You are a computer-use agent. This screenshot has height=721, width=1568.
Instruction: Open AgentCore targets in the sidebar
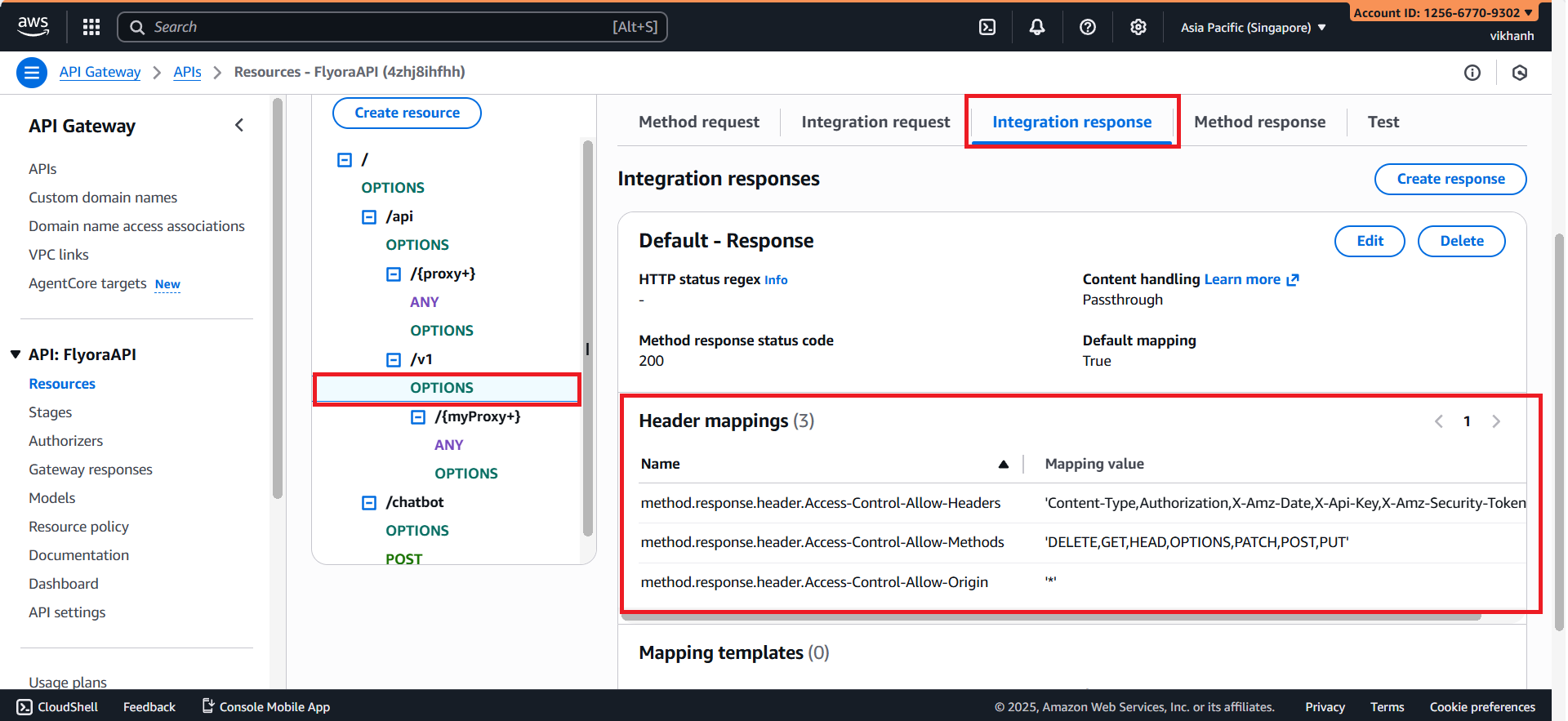tap(87, 283)
